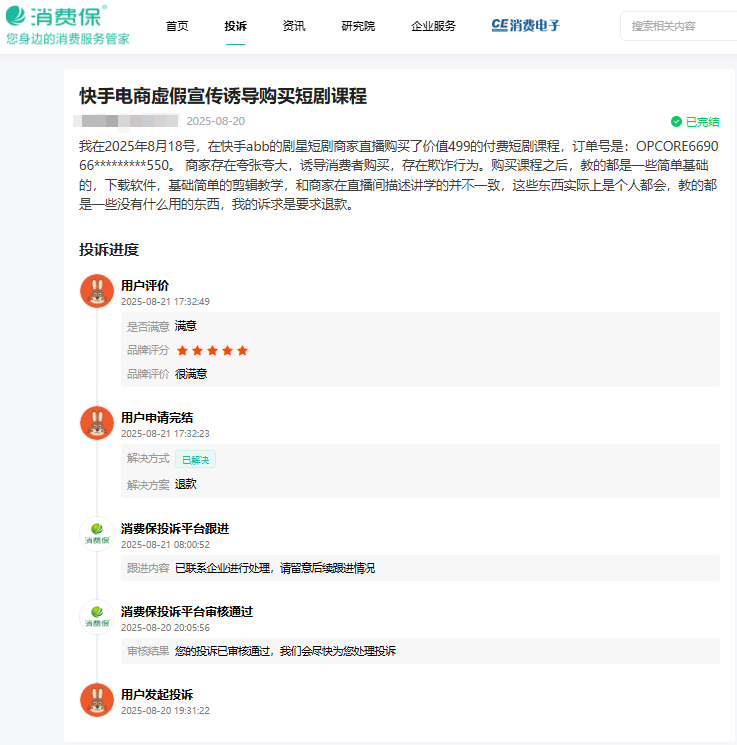Open the 资讯 navigation tab

coord(294,26)
